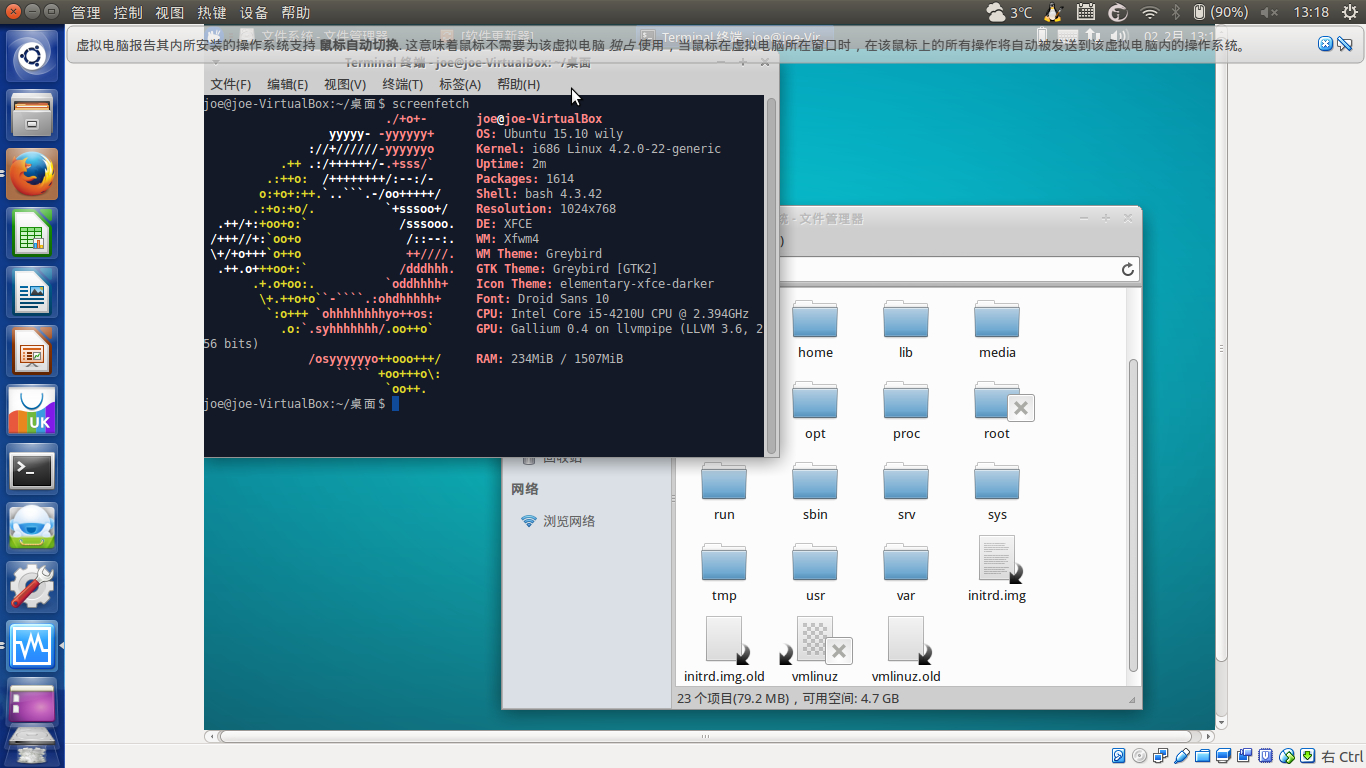The image size is (1366, 768).
Task: Select the sbin folder
Action: pyautogui.click(x=815, y=492)
